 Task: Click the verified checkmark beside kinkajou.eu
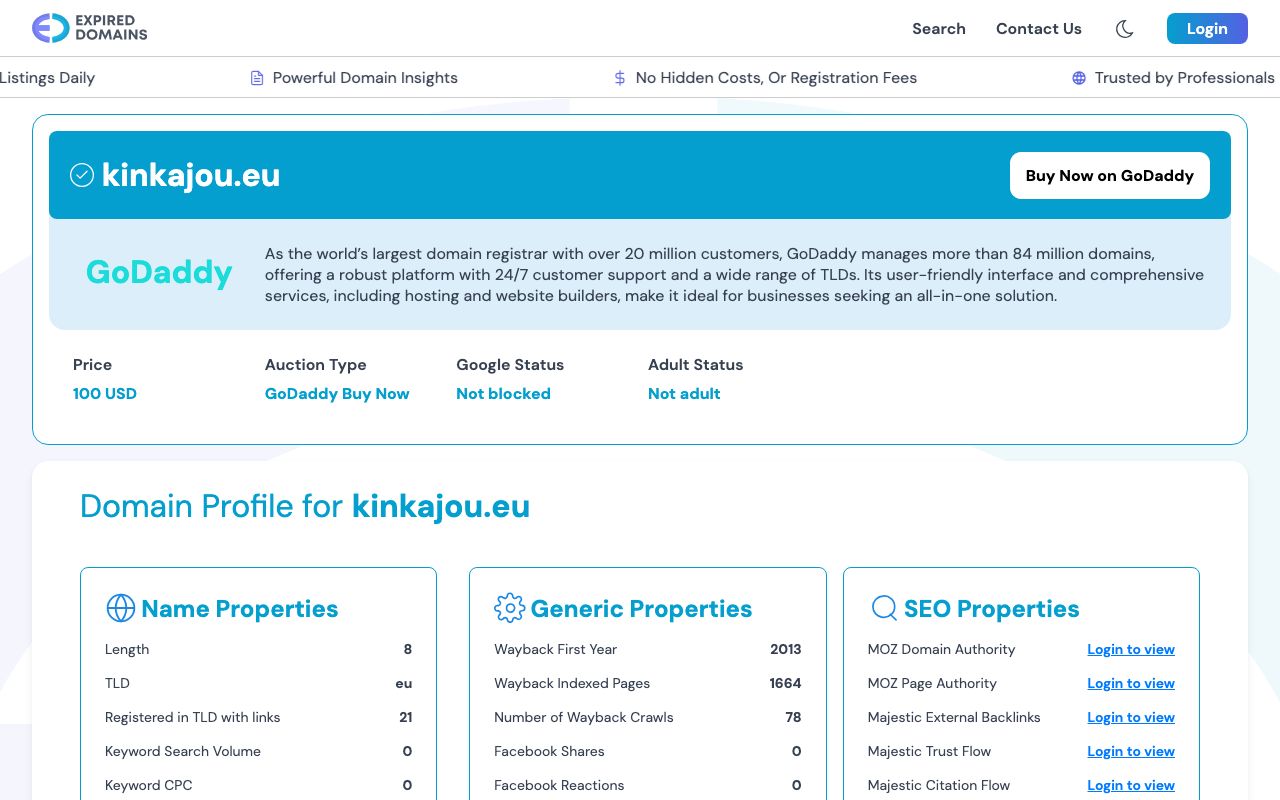[x=82, y=175]
